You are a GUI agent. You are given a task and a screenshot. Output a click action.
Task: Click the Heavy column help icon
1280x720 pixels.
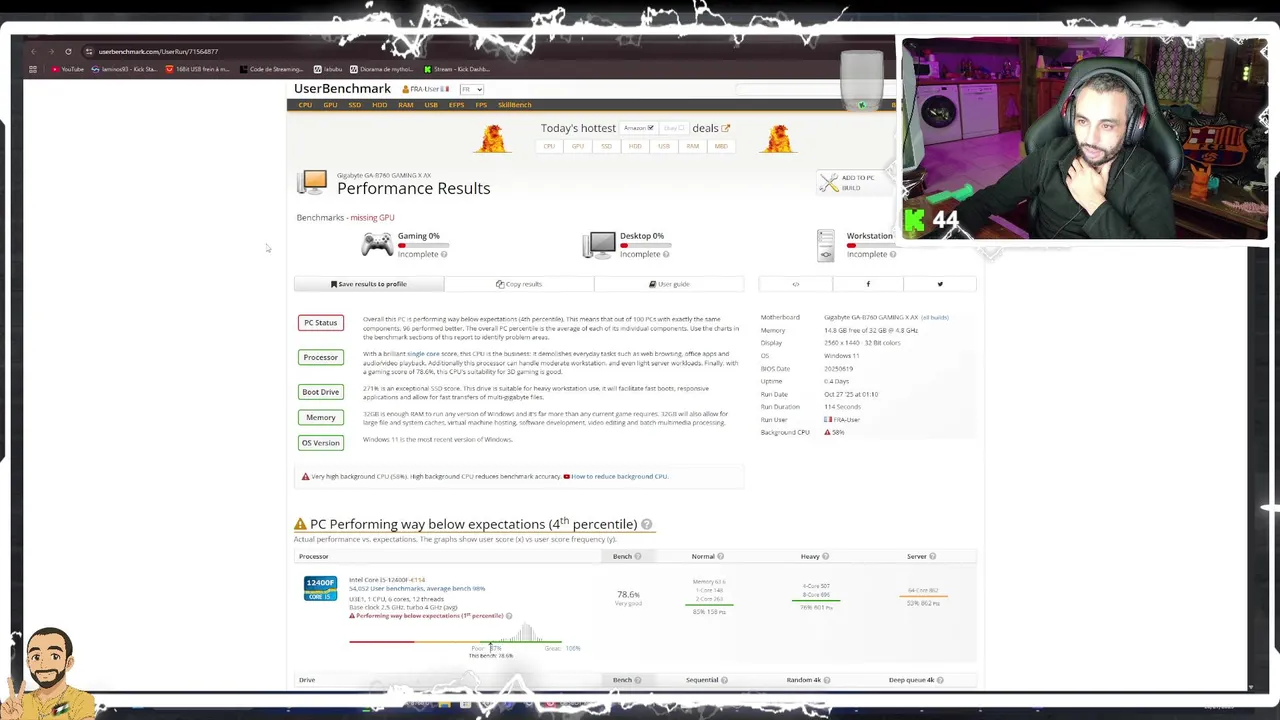point(825,556)
